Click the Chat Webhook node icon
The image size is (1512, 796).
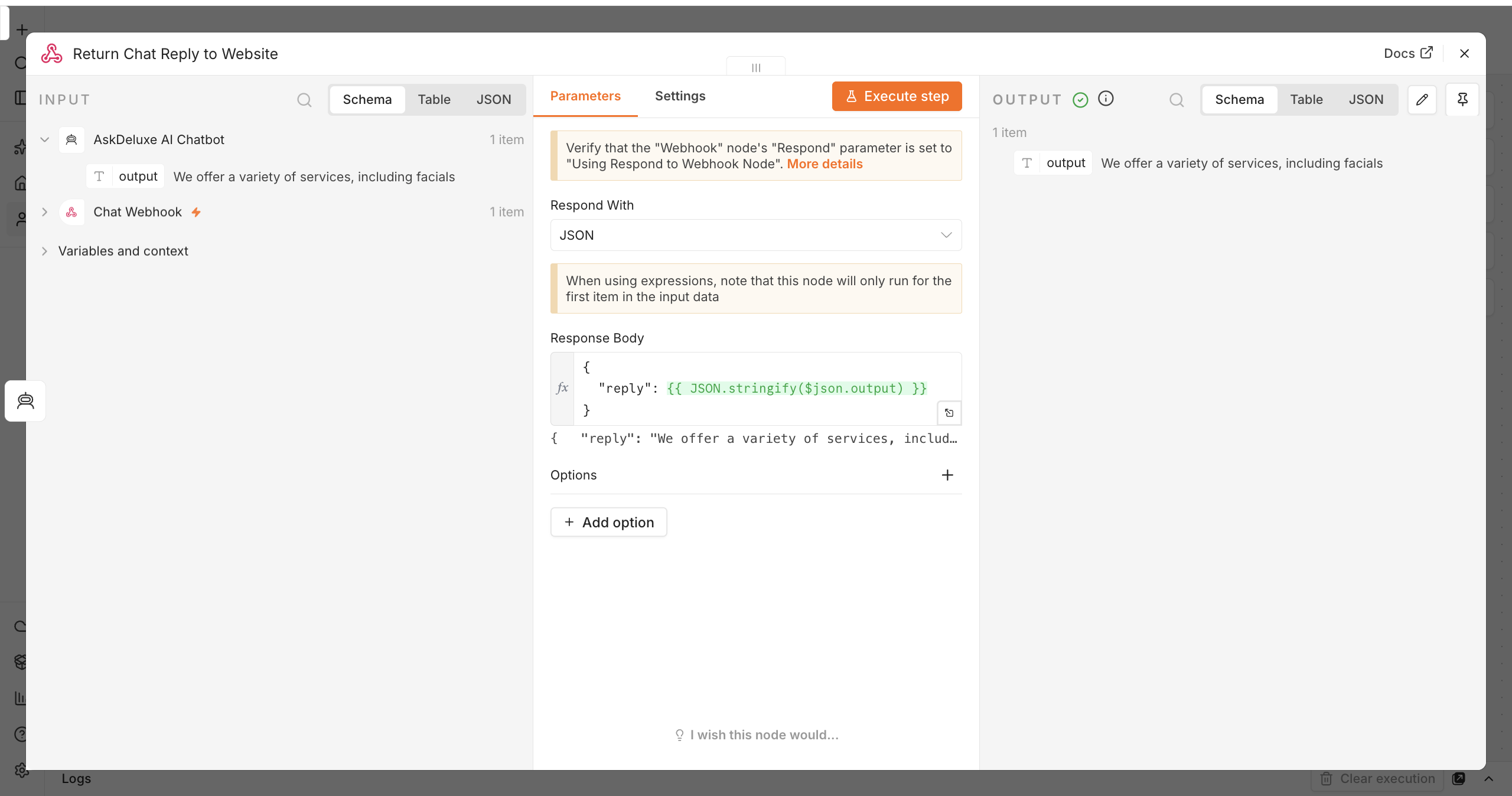coord(71,212)
